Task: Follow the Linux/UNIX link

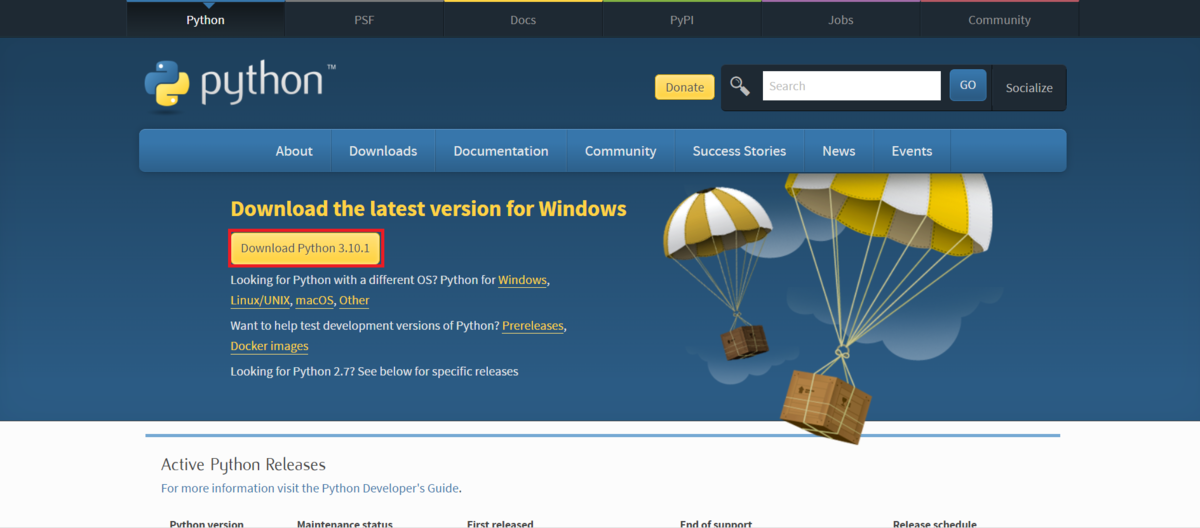Action: click(x=260, y=300)
